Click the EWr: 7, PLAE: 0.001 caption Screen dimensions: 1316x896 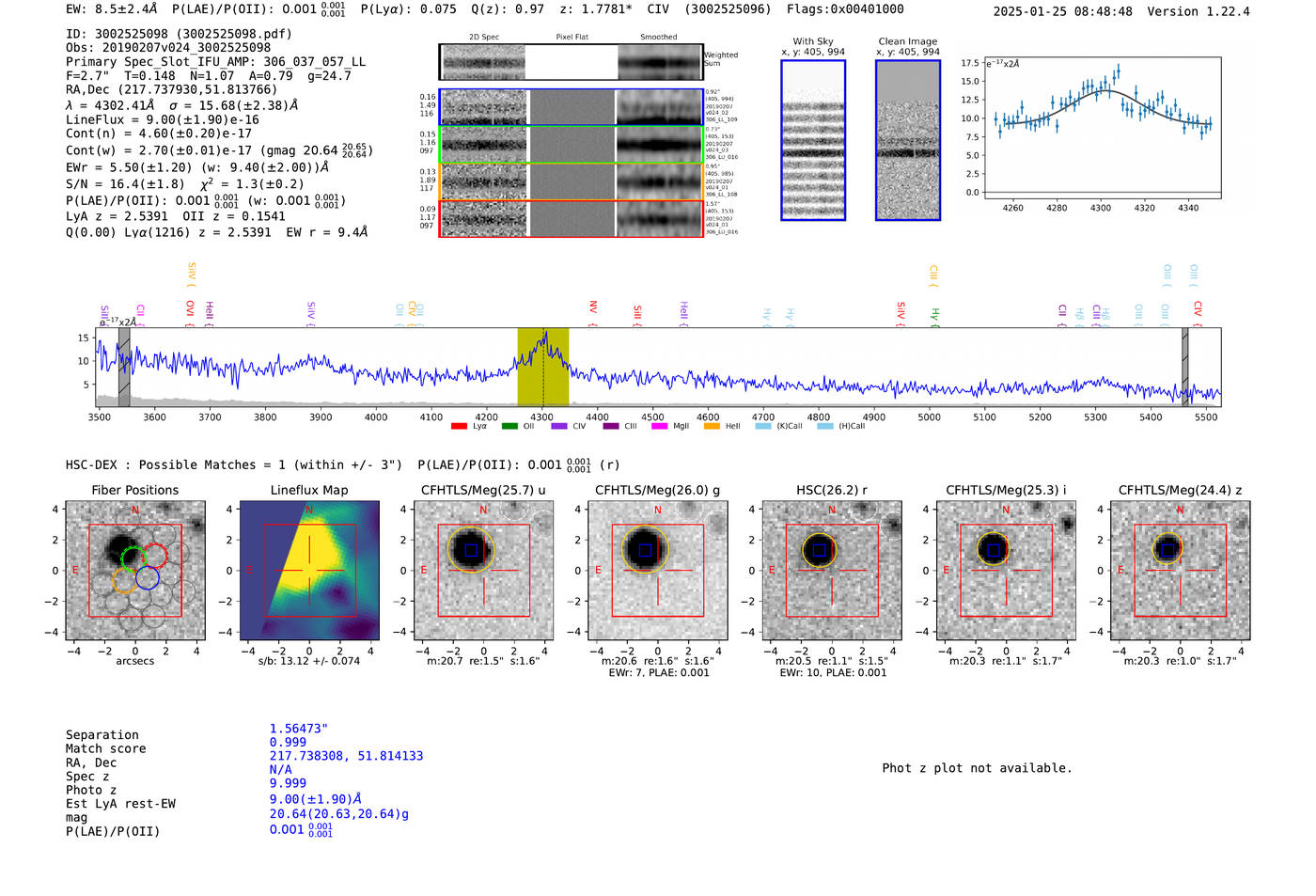click(659, 672)
